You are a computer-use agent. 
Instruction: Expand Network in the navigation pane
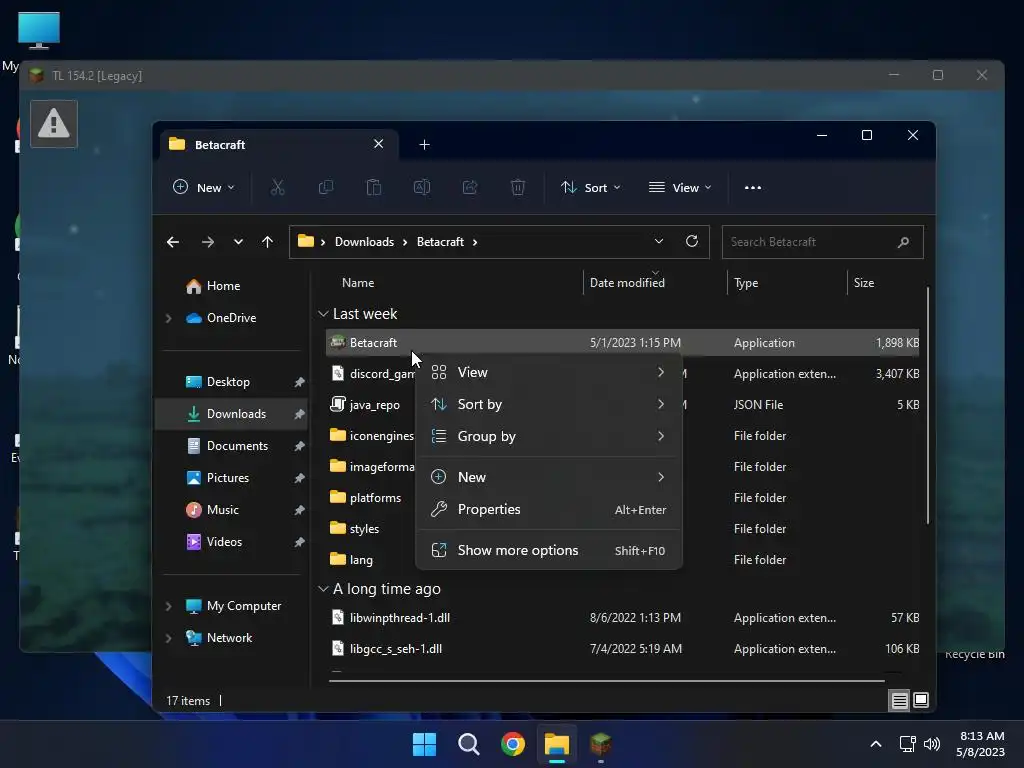click(x=168, y=638)
